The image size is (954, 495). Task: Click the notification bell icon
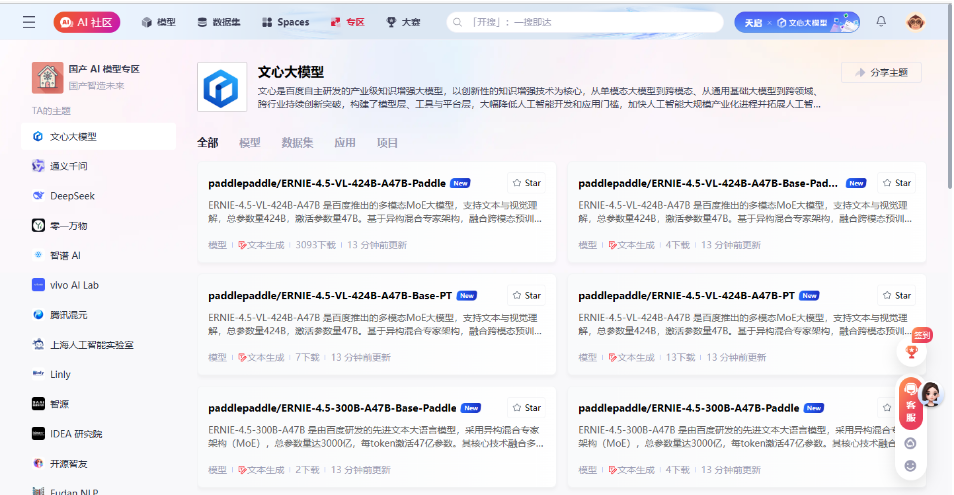(x=881, y=22)
